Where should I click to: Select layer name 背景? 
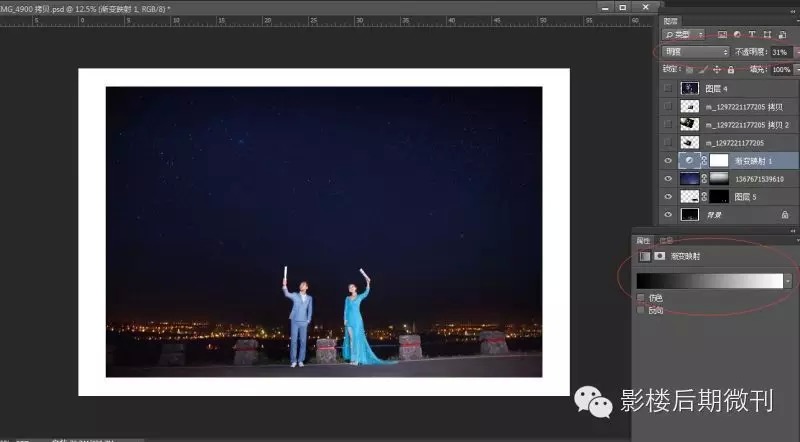pyautogui.click(x=714, y=215)
